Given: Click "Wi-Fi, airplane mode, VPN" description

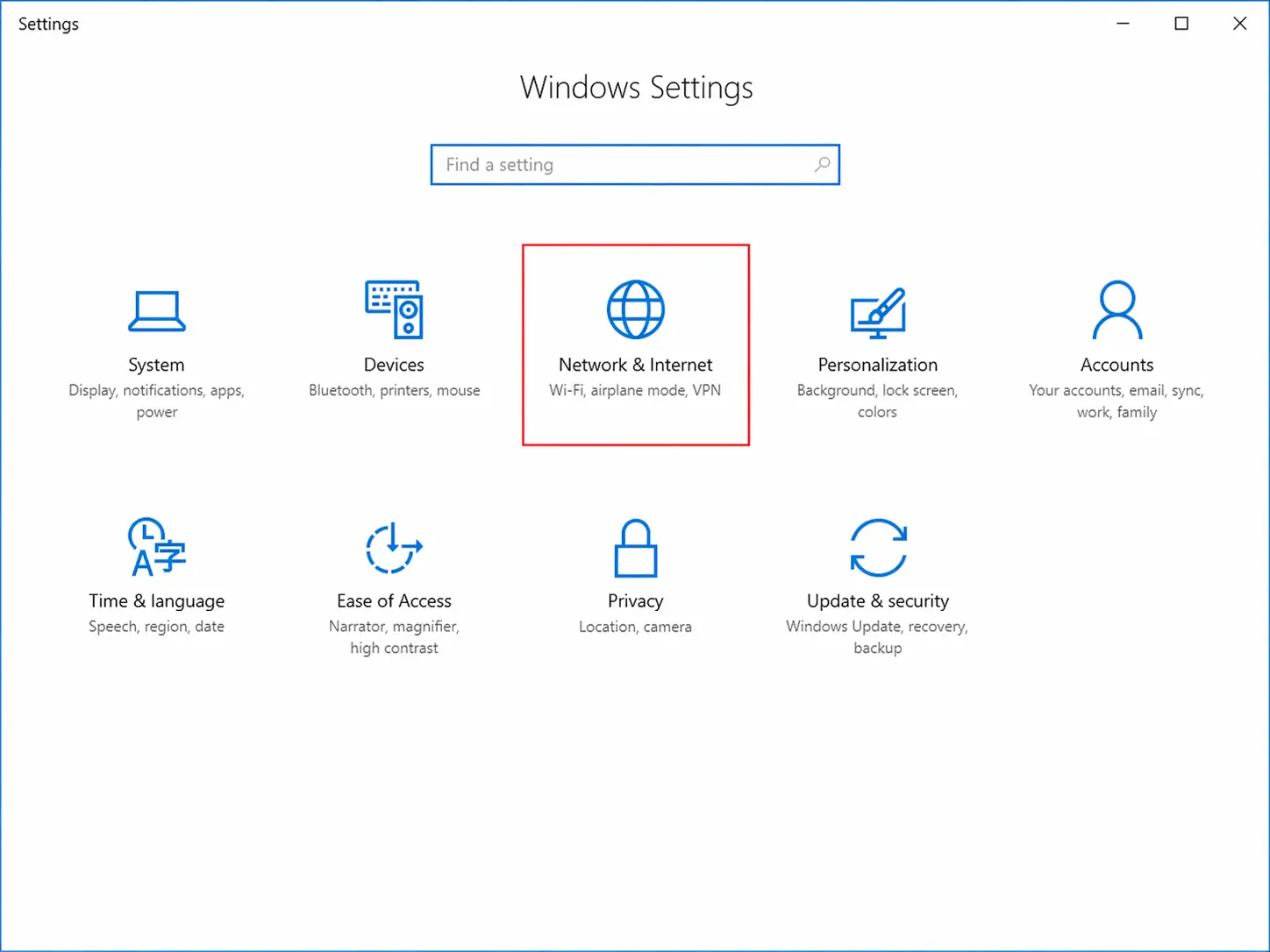Looking at the screenshot, I should [636, 391].
